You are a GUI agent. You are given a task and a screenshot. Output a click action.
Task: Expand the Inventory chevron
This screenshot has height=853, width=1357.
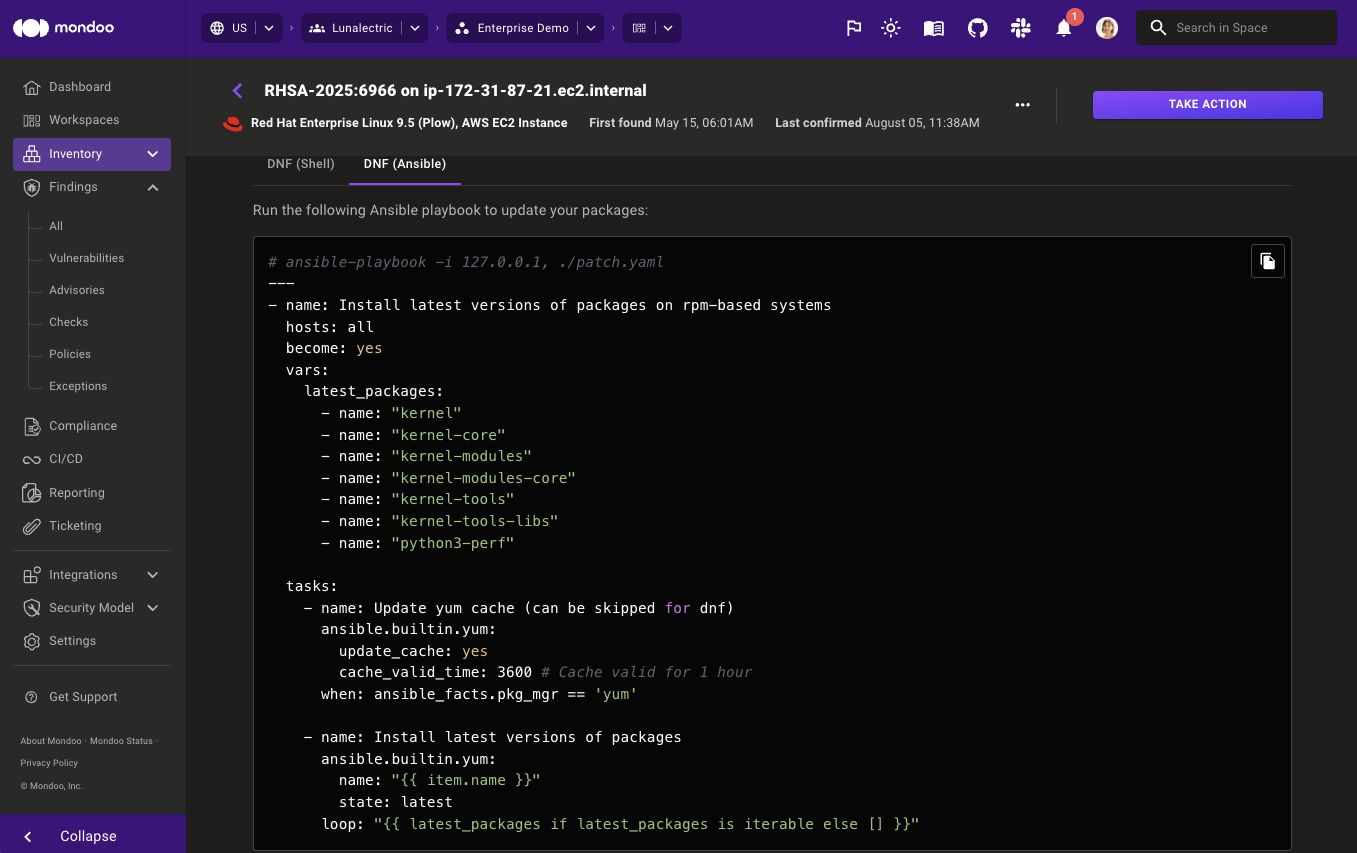point(153,154)
